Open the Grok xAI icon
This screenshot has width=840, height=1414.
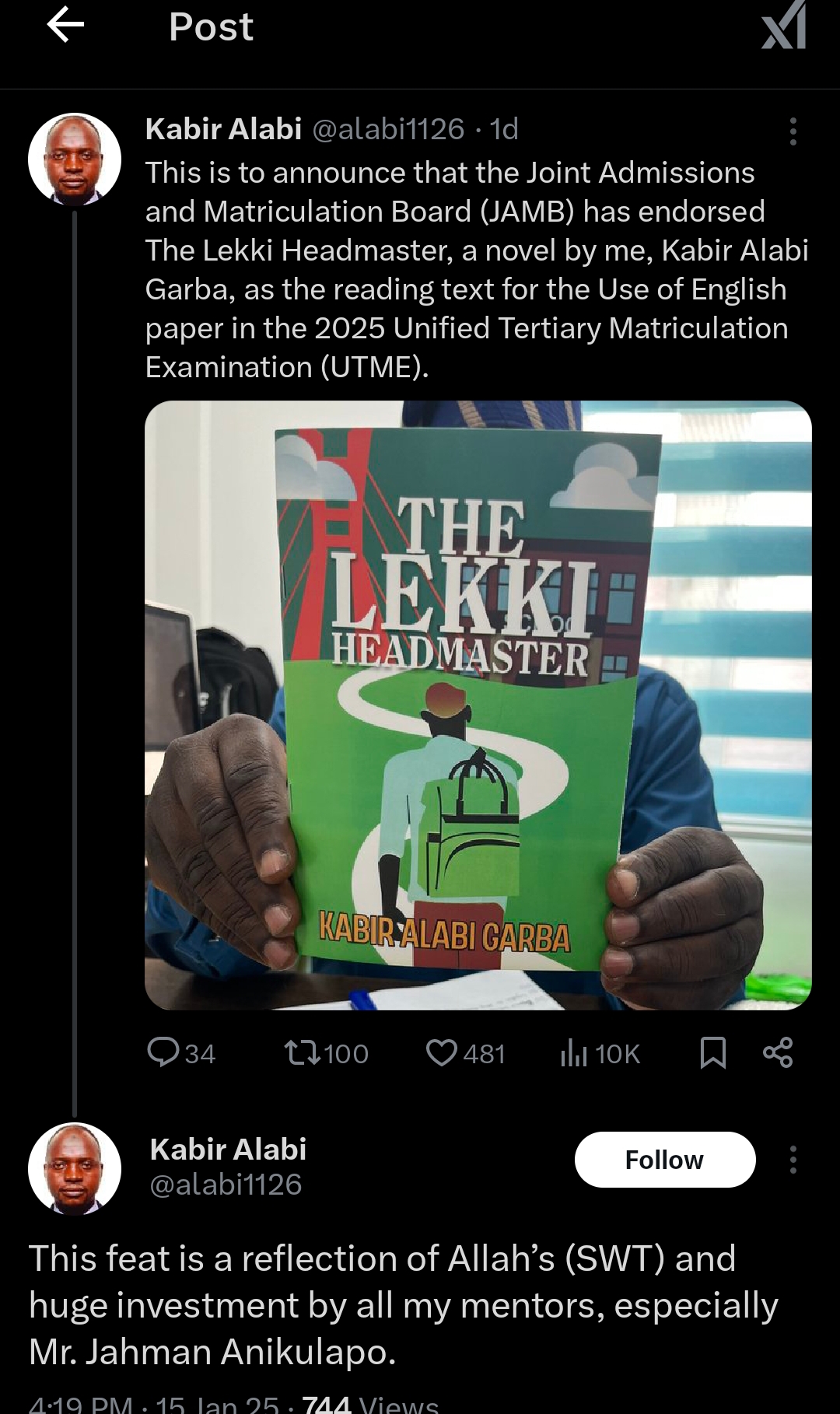[783, 26]
